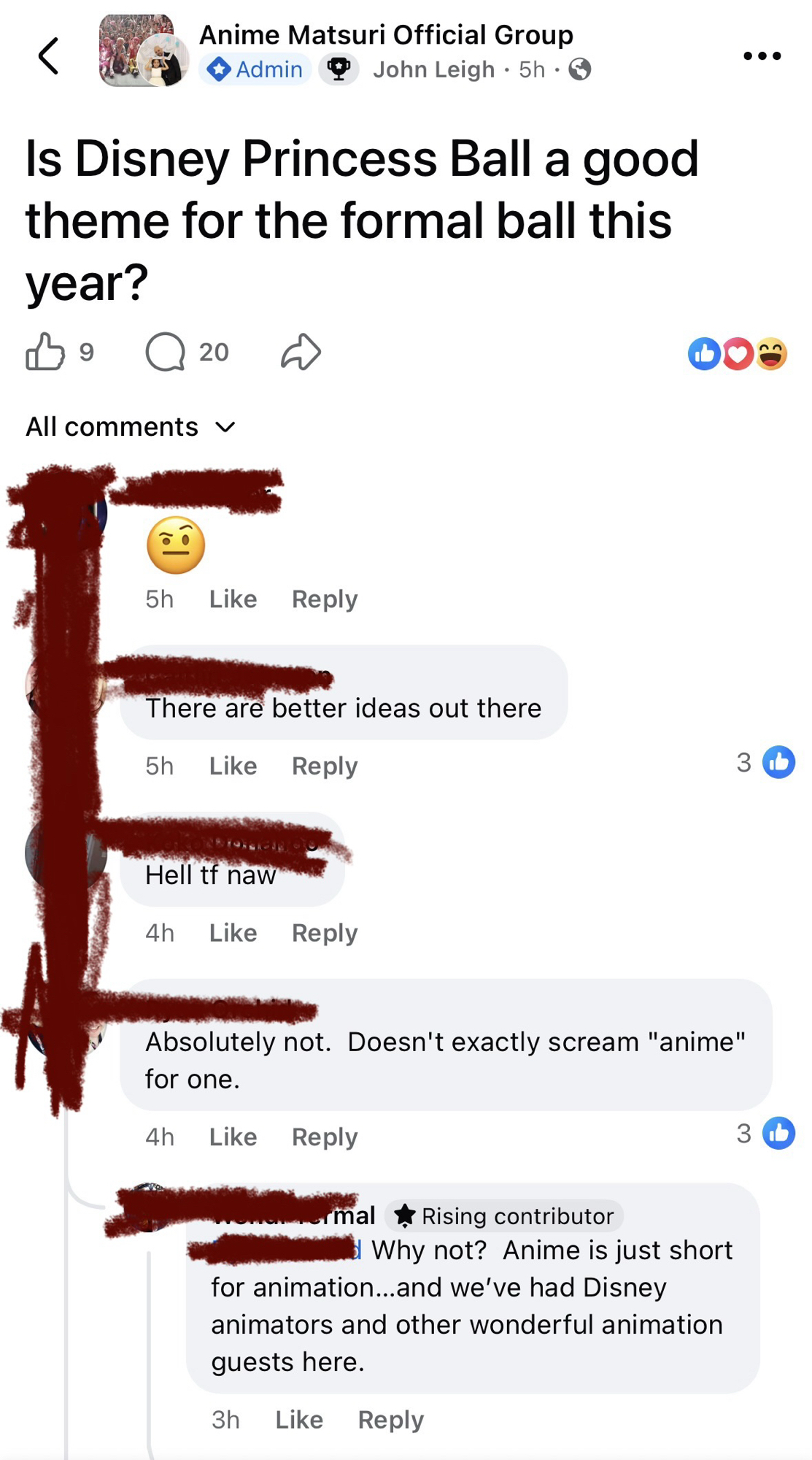Like the 'Hell tf naw' comment

tap(233, 932)
